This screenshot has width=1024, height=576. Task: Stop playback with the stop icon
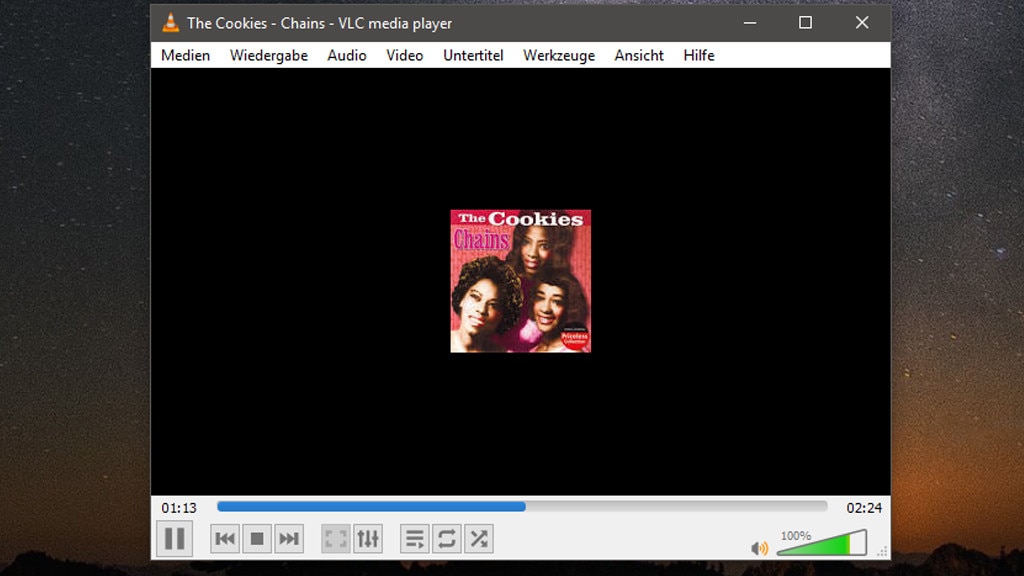pyautogui.click(x=257, y=538)
